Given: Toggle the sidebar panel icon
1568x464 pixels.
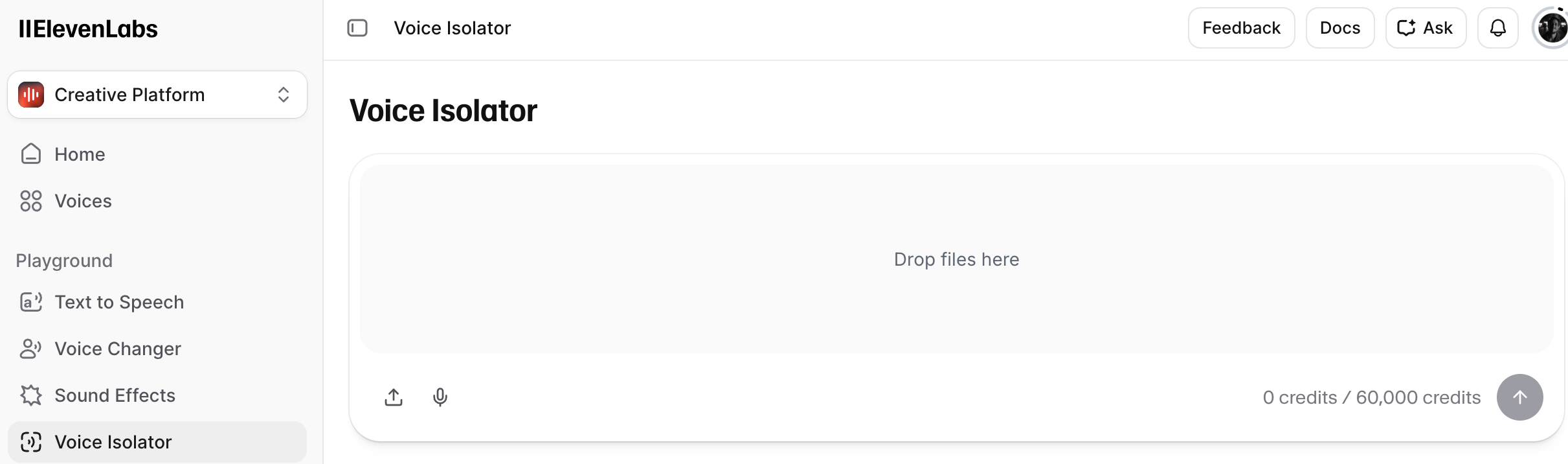Looking at the screenshot, I should (357, 28).
